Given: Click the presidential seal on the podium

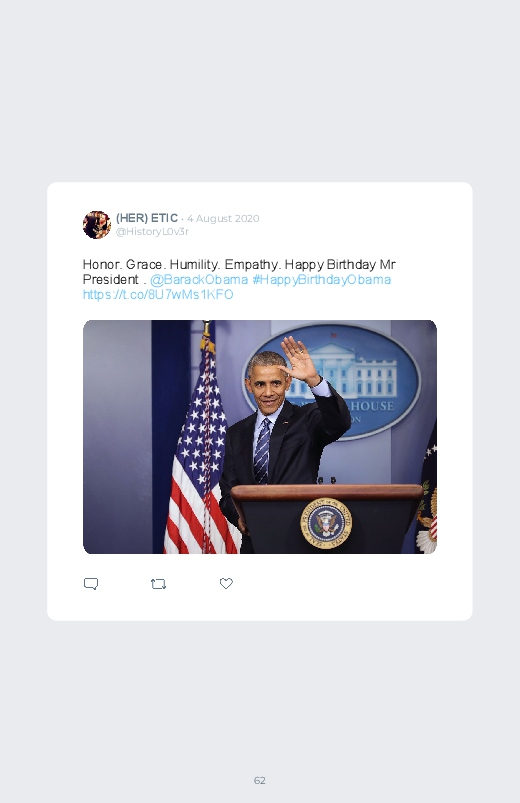Looking at the screenshot, I should click(326, 523).
